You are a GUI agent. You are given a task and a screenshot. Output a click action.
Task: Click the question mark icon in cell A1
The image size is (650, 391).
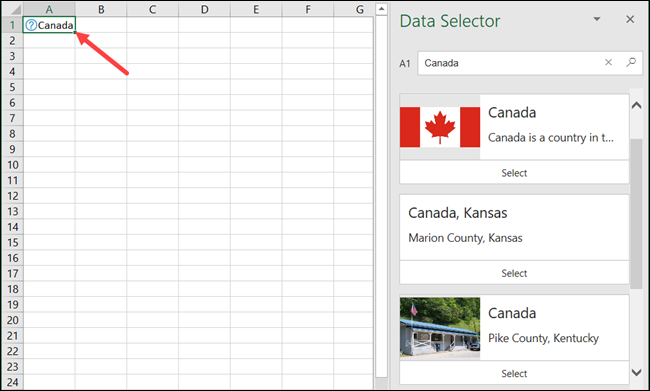coord(31,25)
